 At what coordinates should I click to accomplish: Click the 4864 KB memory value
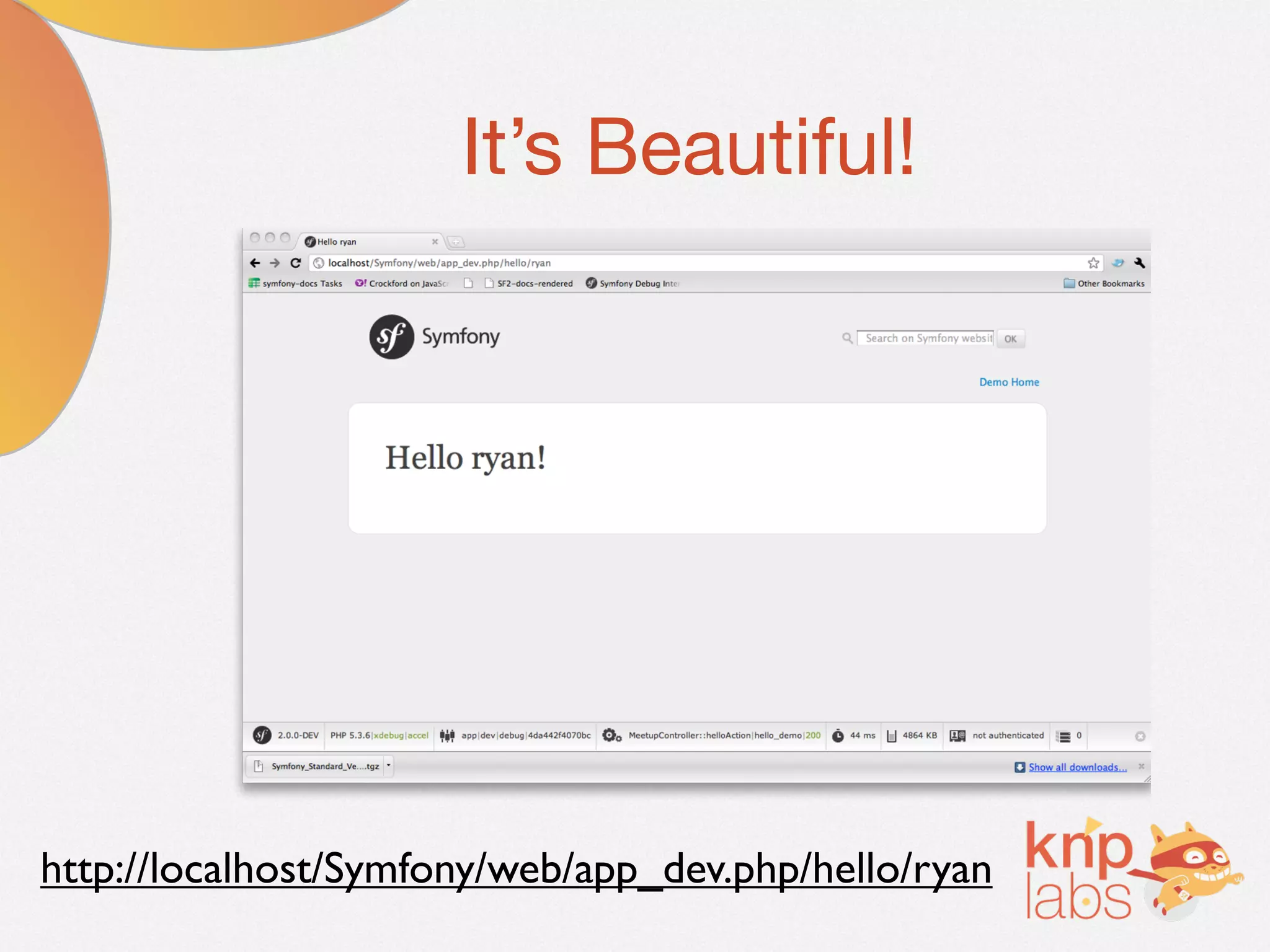coord(920,735)
